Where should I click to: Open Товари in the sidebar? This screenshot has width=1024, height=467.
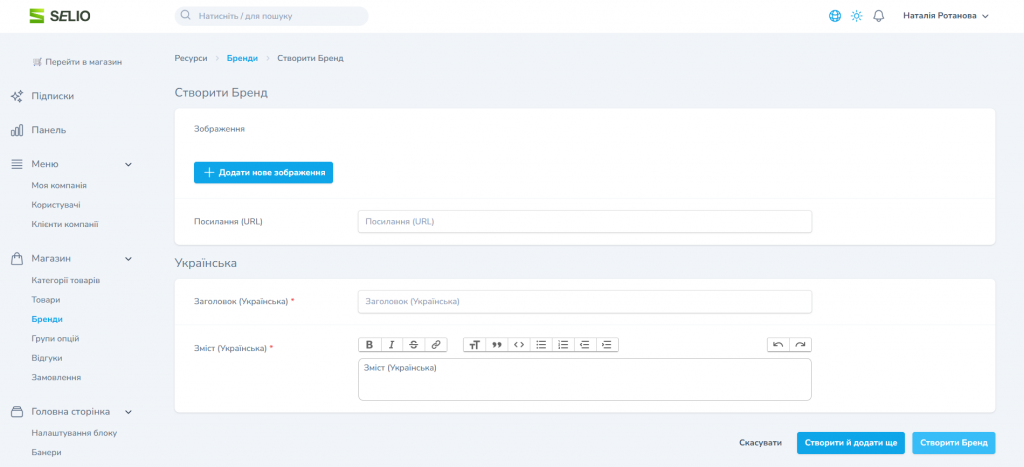[x=46, y=299]
